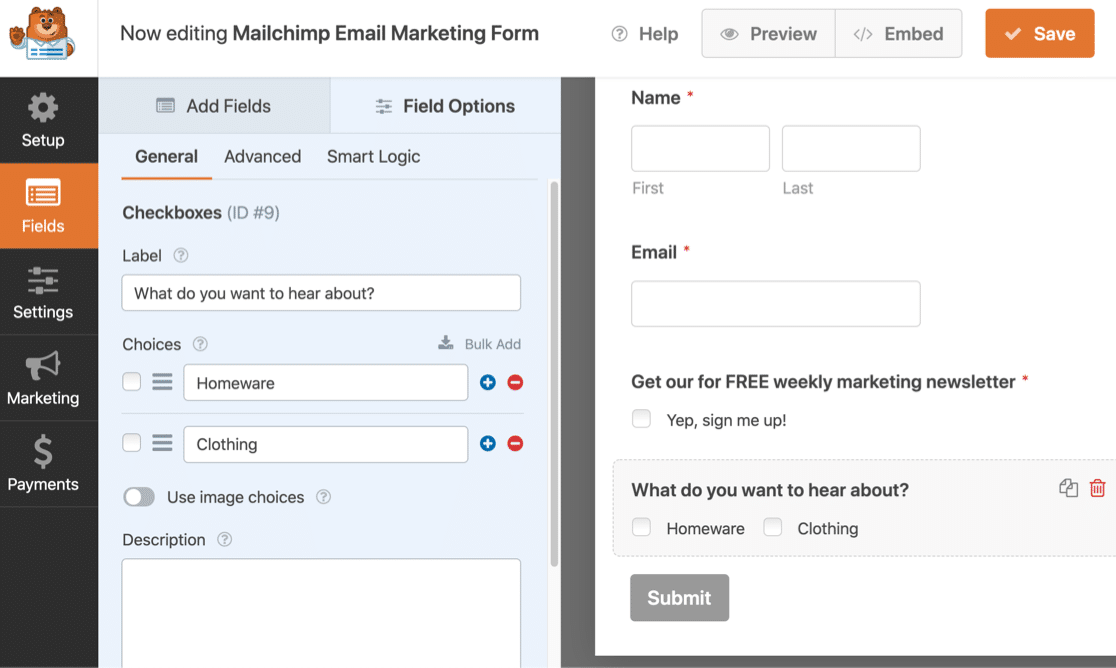
Task: Open the Settings panel in sidebar
Action: (43, 292)
